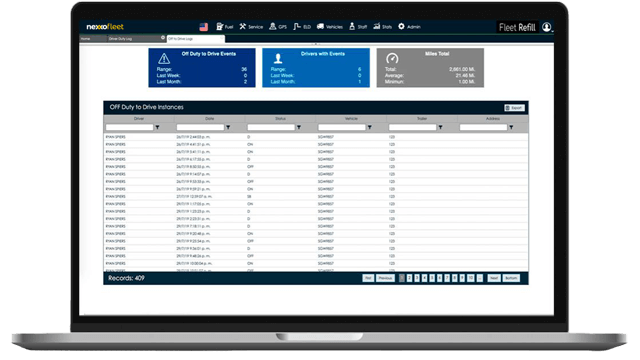Open the Stats menu

(382, 27)
